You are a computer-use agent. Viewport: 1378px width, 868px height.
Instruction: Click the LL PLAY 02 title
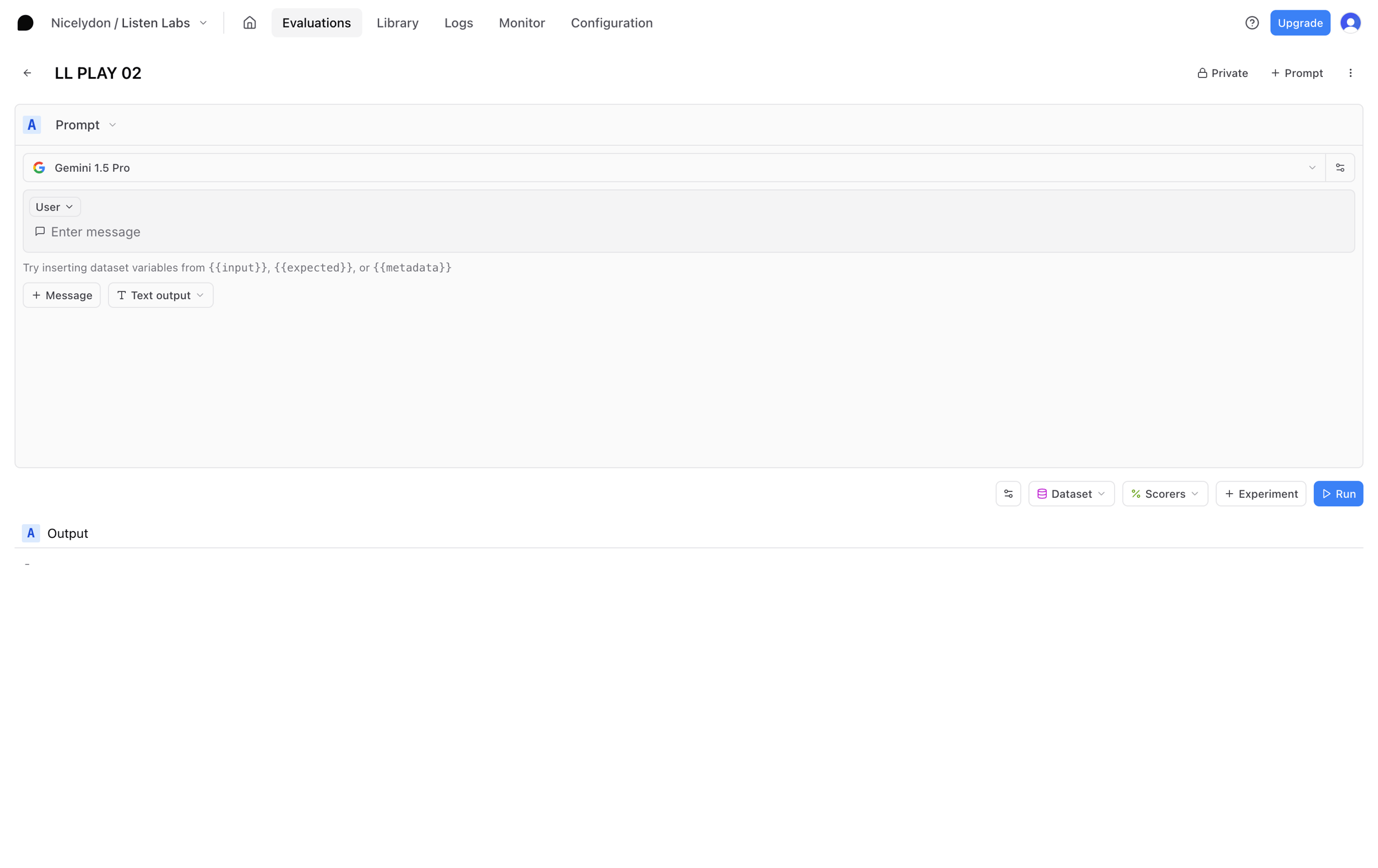tap(98, 73)
